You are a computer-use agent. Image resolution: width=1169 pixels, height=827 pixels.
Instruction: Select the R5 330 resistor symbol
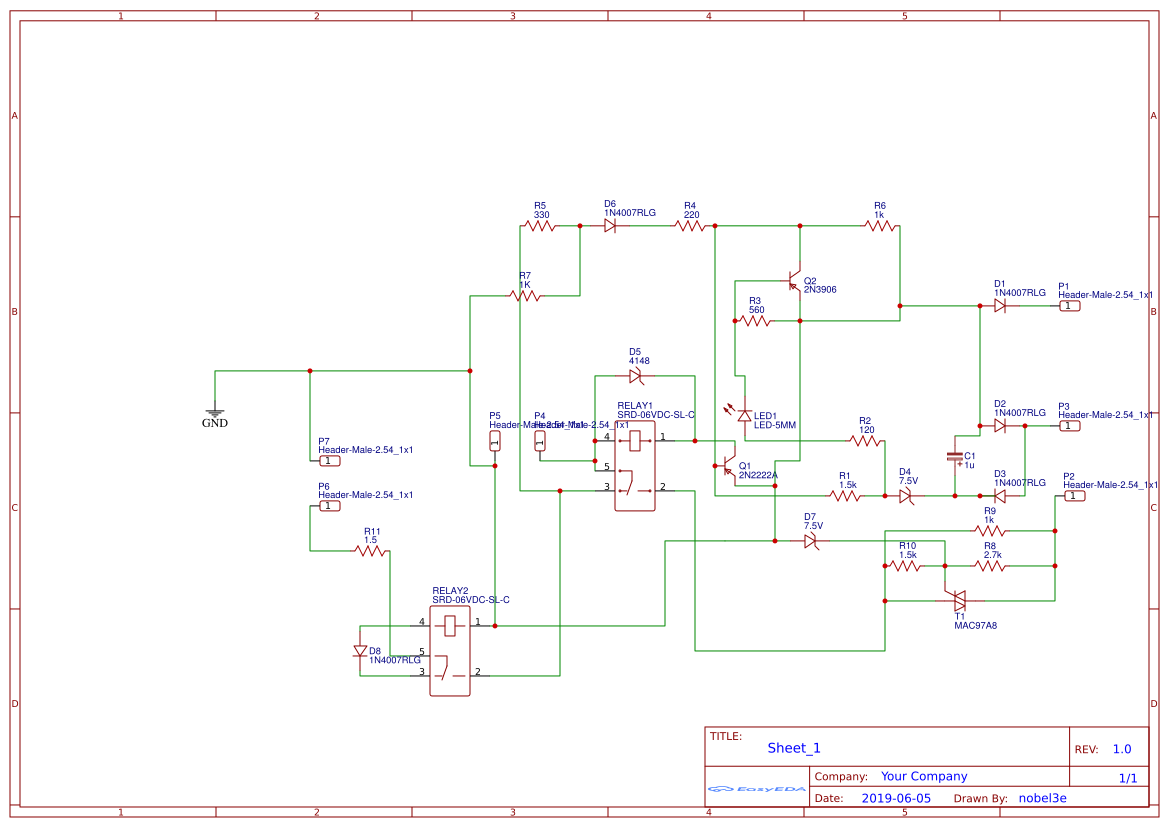point(541,225)
